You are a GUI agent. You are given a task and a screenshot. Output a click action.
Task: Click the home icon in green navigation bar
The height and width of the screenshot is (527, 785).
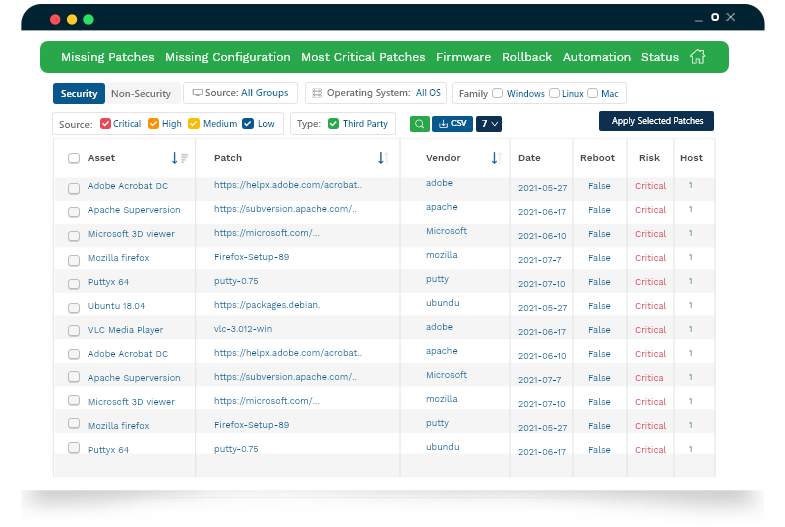pyautogui.click(x=697, y=57)
